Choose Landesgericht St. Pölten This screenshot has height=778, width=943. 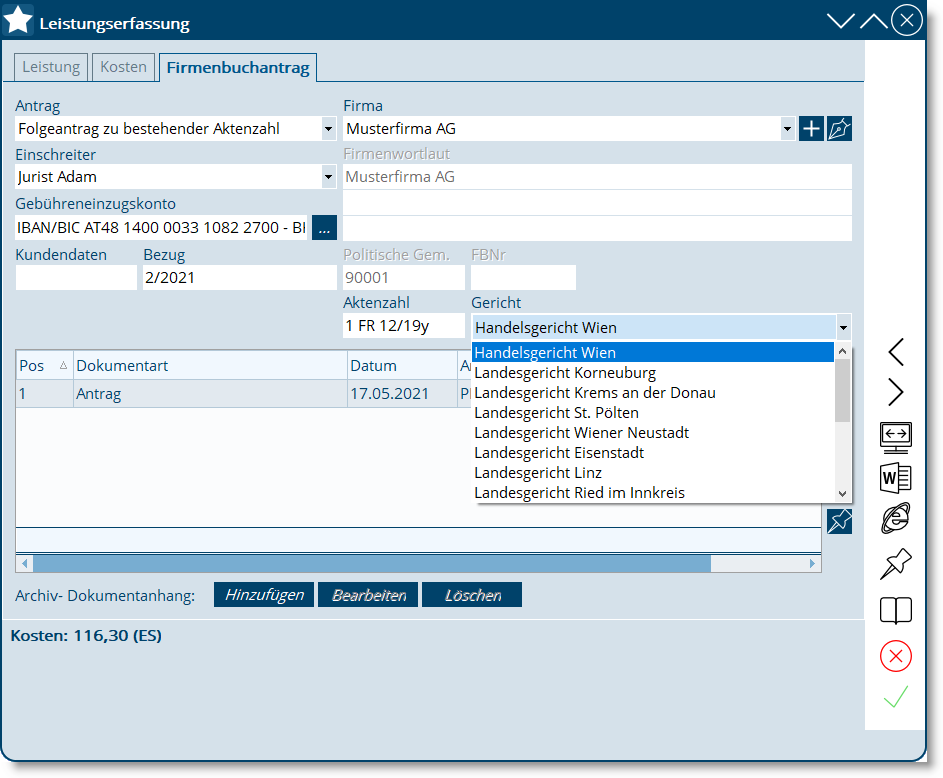[x=653, y=412]
